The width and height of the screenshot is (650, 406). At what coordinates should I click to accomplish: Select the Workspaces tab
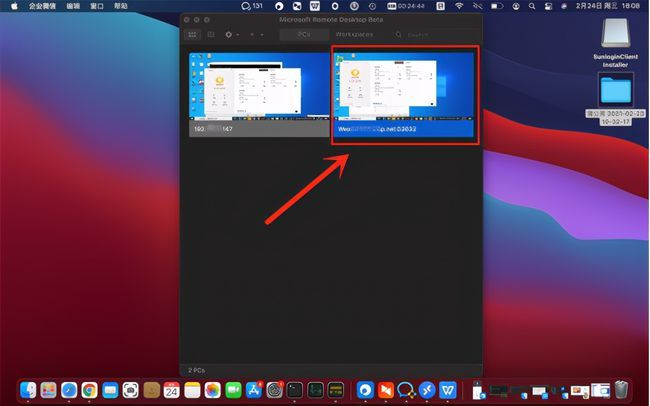click(x=354, y=34)
